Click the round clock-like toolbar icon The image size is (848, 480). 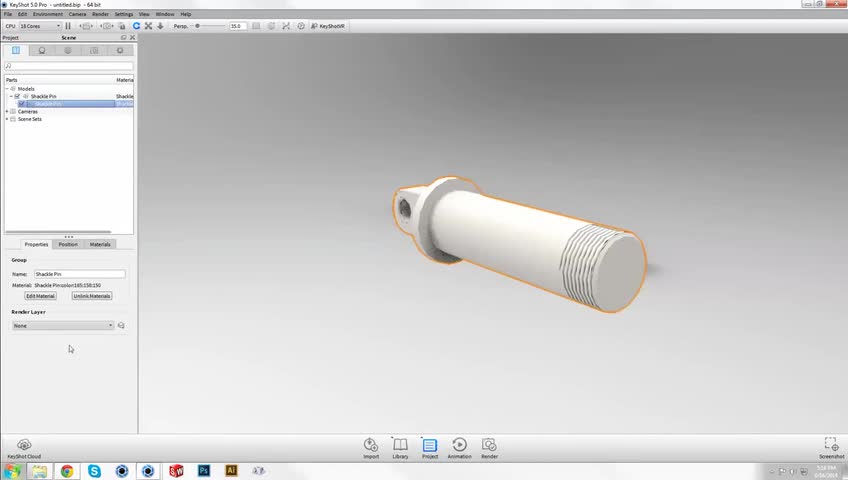(301, 26)
